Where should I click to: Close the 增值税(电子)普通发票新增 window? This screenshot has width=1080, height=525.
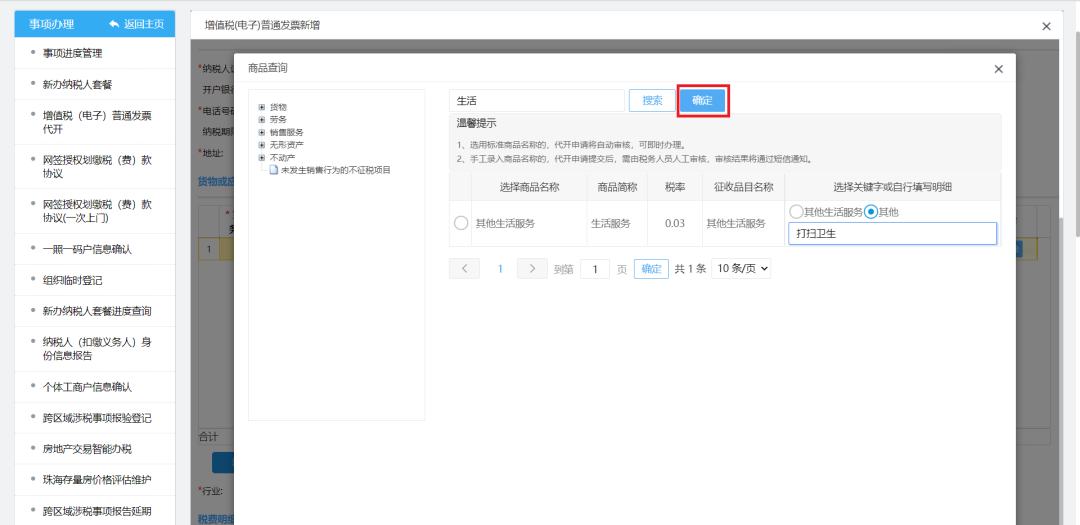click(1046, 26)
